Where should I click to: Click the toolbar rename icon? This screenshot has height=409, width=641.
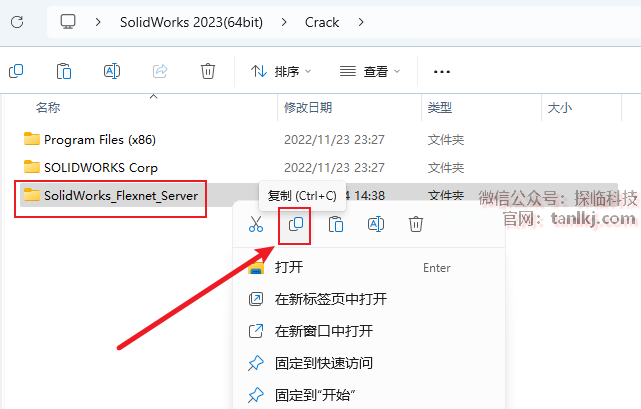(112, 71)
